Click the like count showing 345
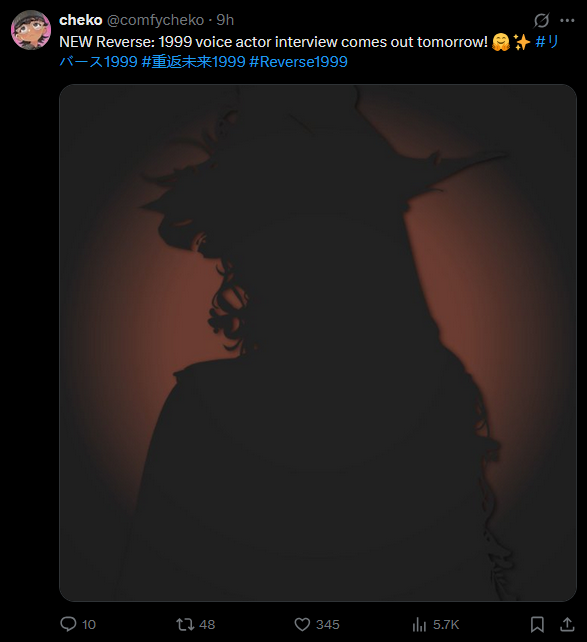The width and height of the screenshot is (587, 642). point(327,624)
